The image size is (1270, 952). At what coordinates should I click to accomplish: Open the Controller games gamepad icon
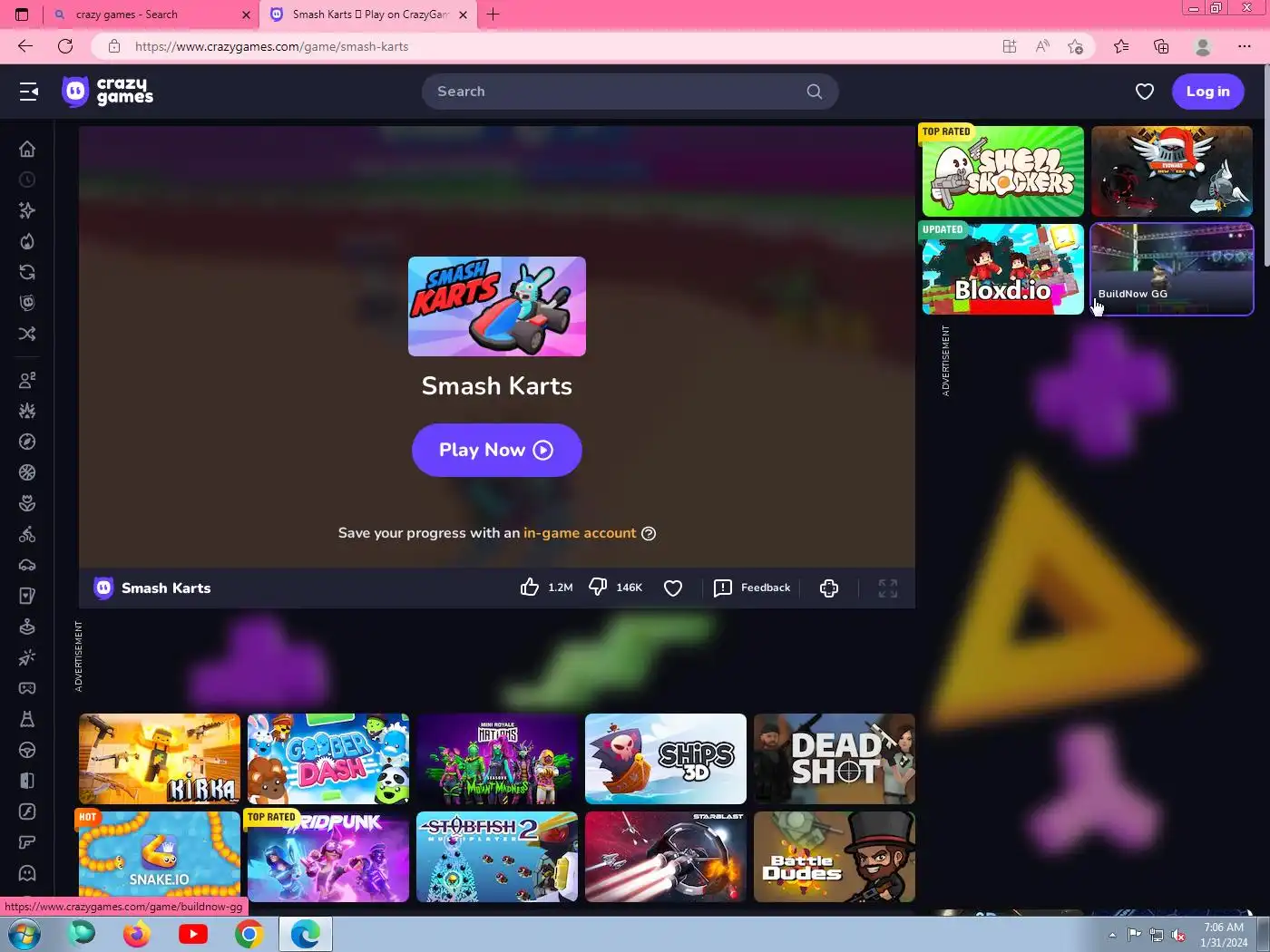click(x=27, y=688)
